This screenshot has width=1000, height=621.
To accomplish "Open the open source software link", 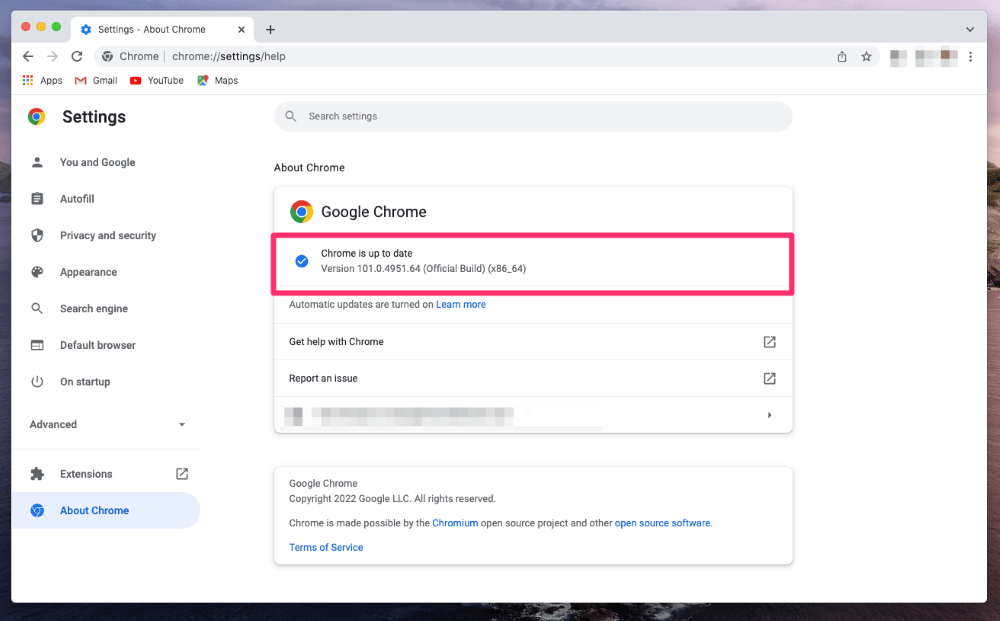I will [x=663, y=523].
